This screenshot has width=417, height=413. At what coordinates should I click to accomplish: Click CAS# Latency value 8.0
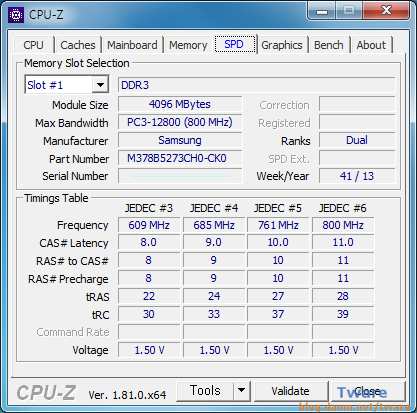pos(149,242)
